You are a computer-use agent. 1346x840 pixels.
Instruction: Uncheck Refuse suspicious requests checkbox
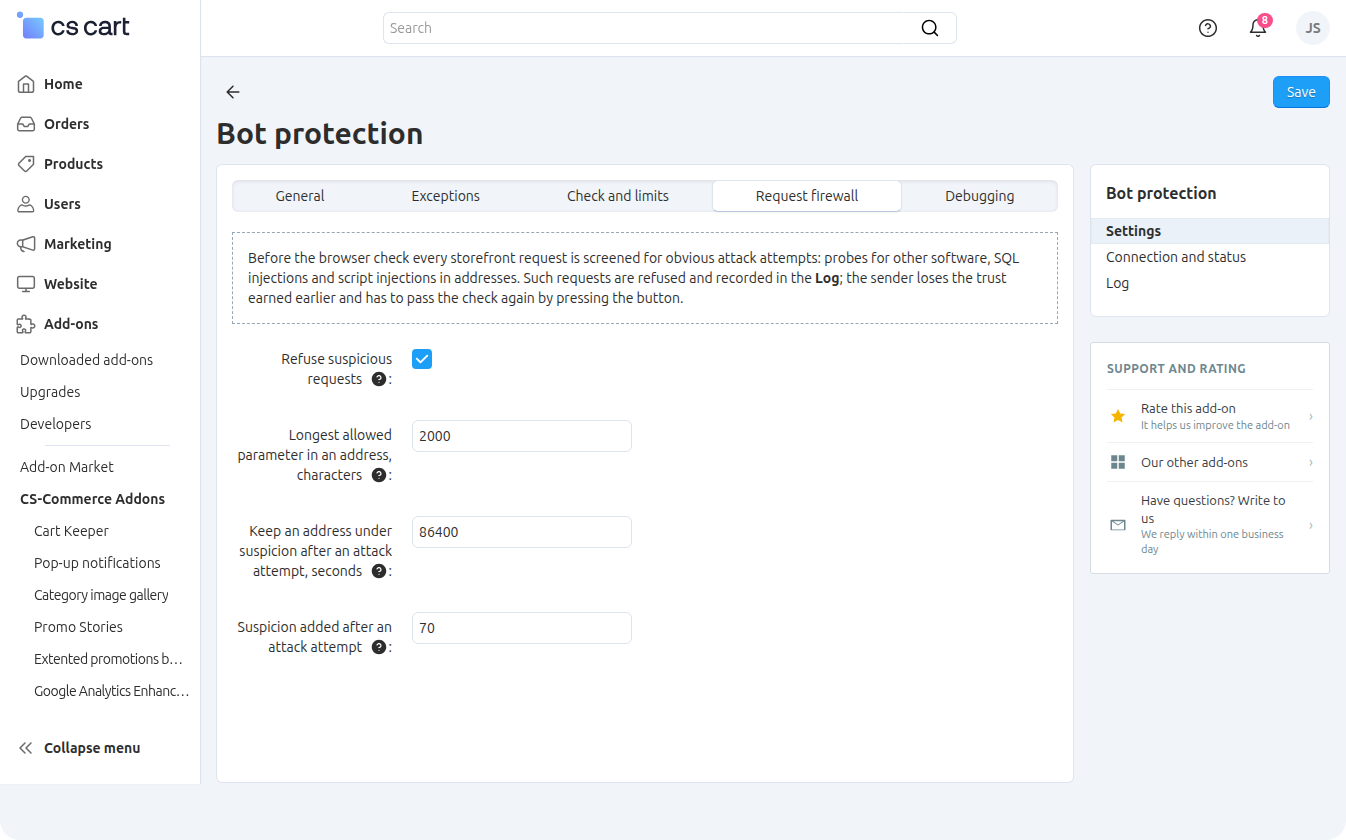click(422, 359)
